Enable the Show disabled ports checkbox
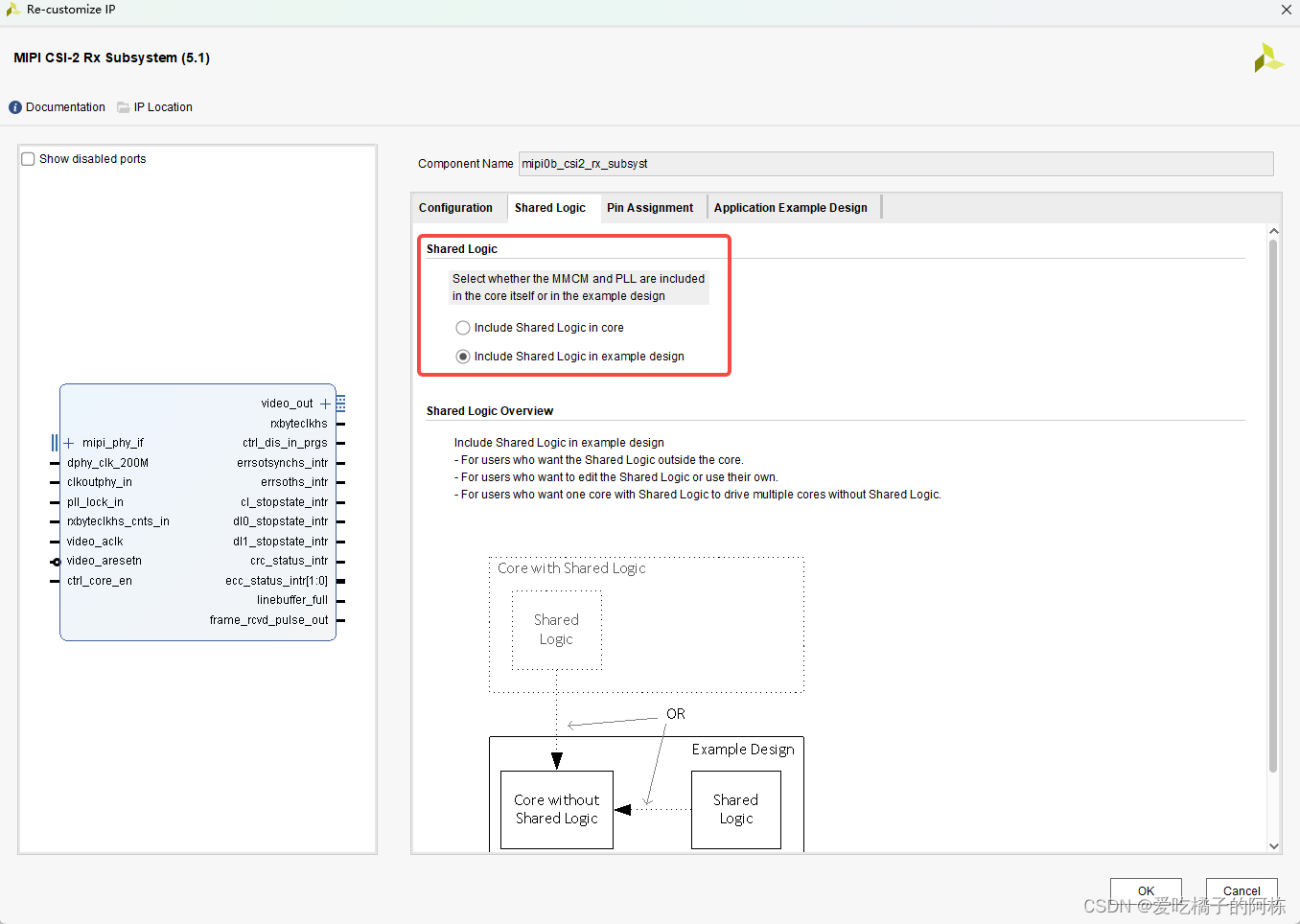Viewport: 1300px width, 924px height. coord(28,158)
